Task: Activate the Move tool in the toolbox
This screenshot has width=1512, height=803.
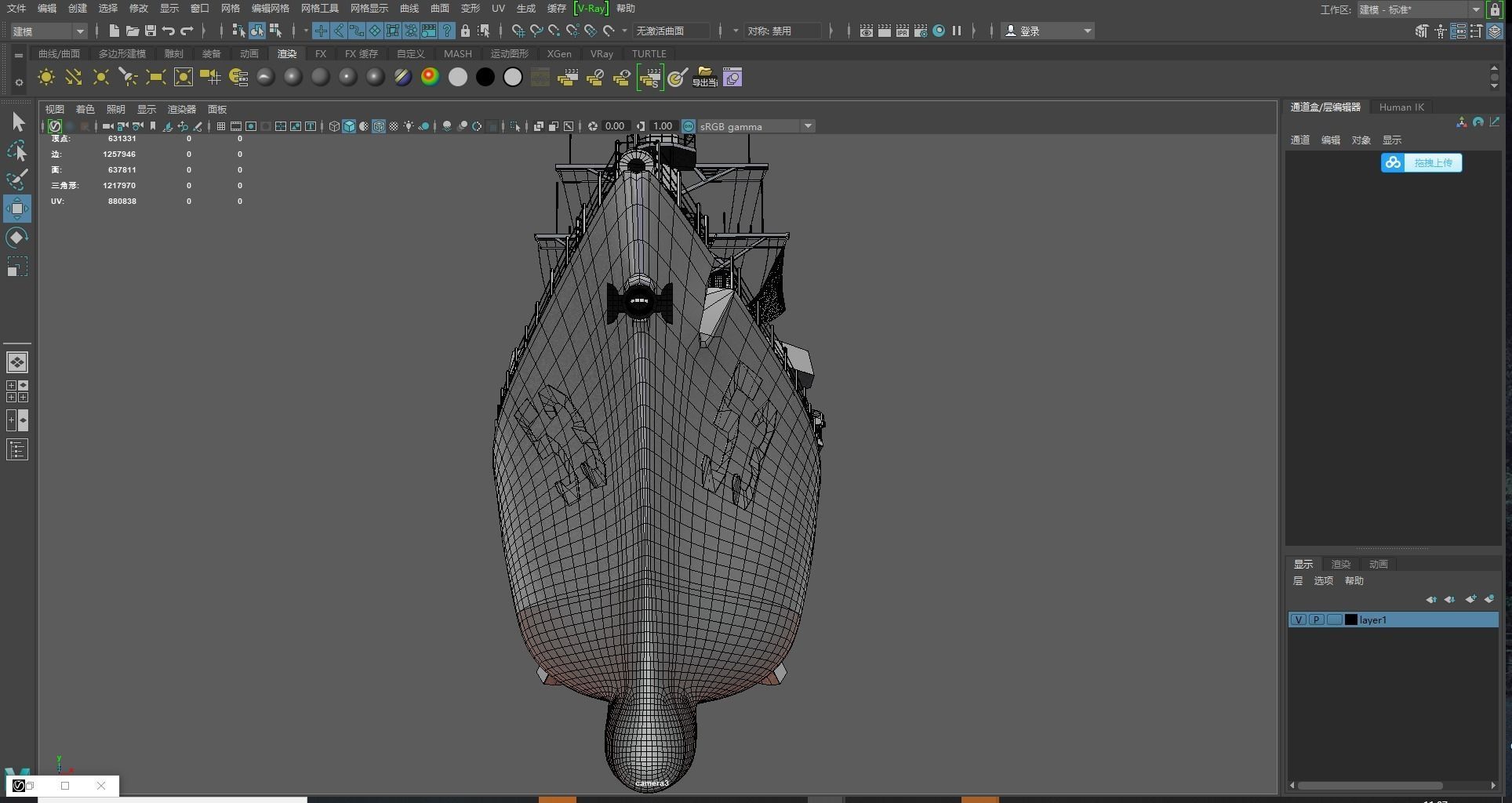Action: pyautogui.click(x=17, y=209)
